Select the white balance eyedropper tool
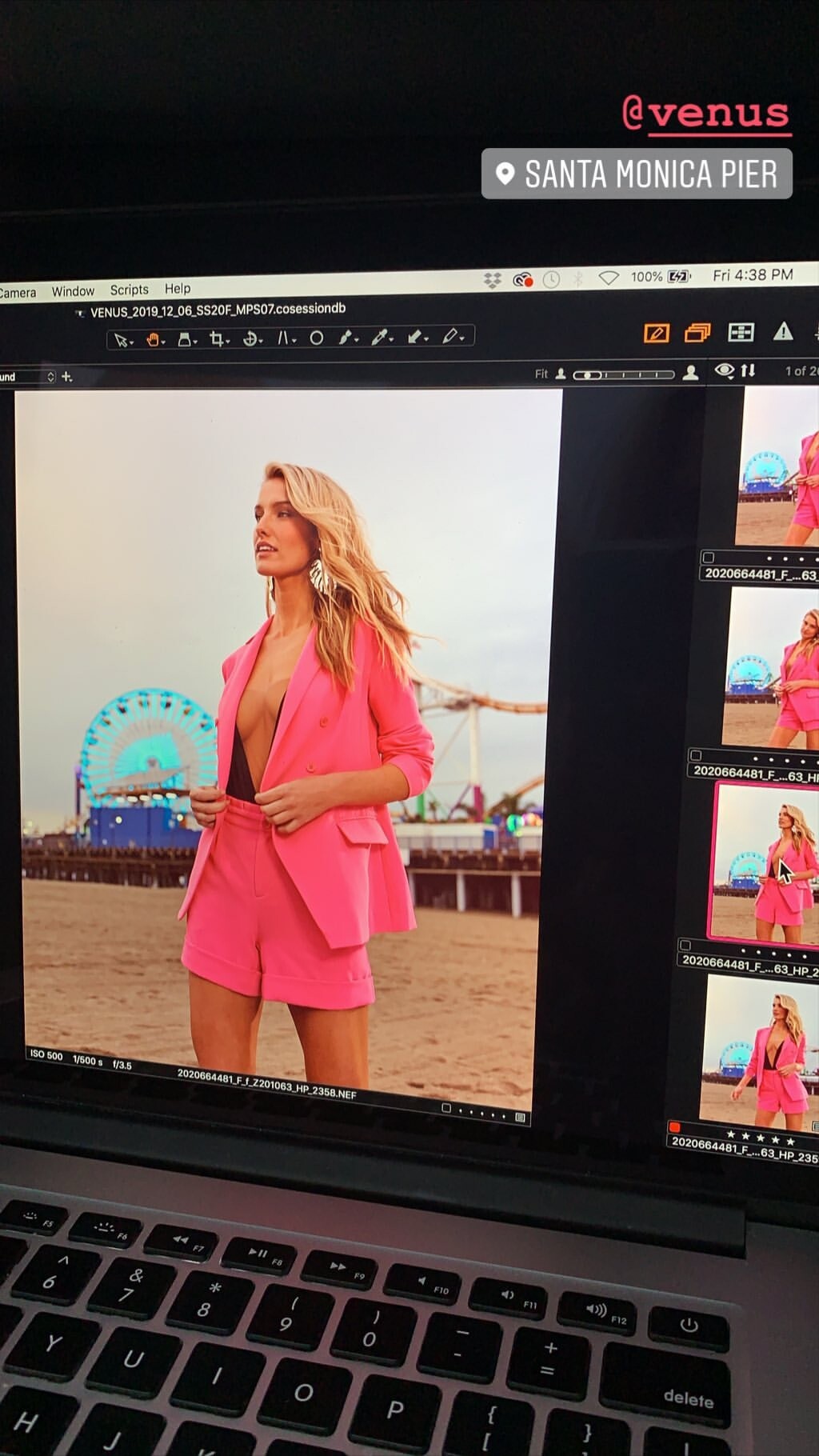The width and height of the screenshot is (819, 1456). 379,338
